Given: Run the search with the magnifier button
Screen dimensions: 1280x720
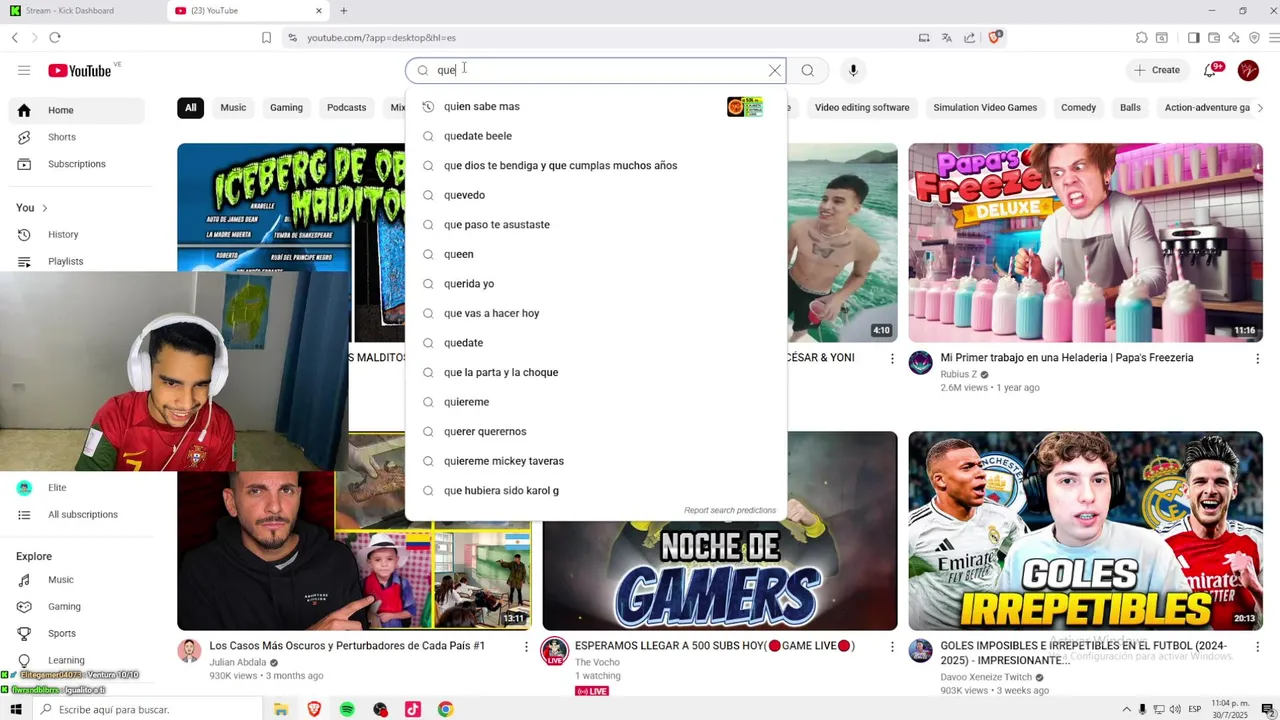Looking at the screenshot, I should click(x=807, y=70).
